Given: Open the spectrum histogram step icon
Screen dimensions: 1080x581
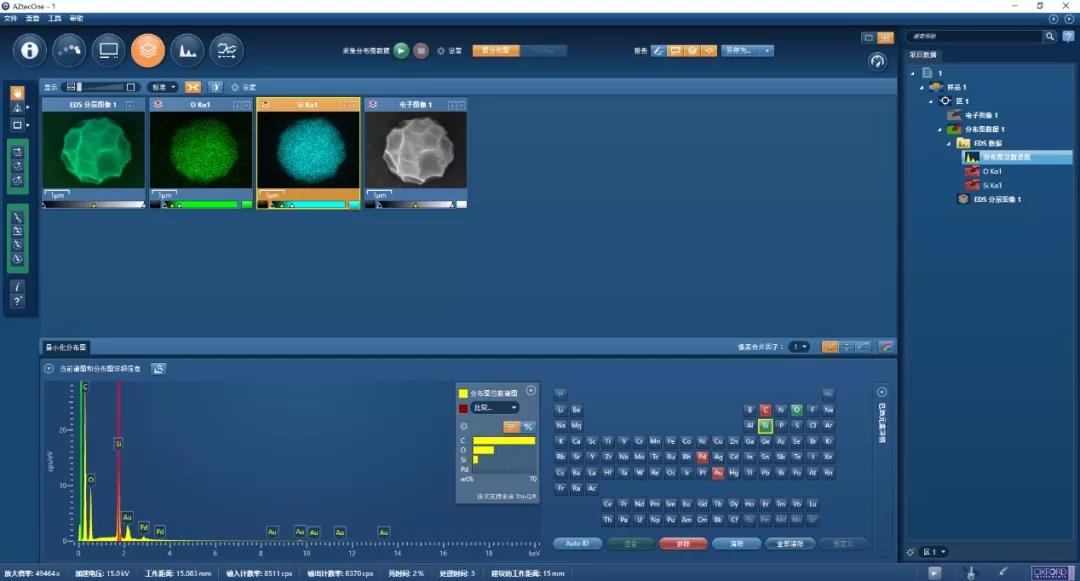Looking at the screenshot, I should coord(187,50).
